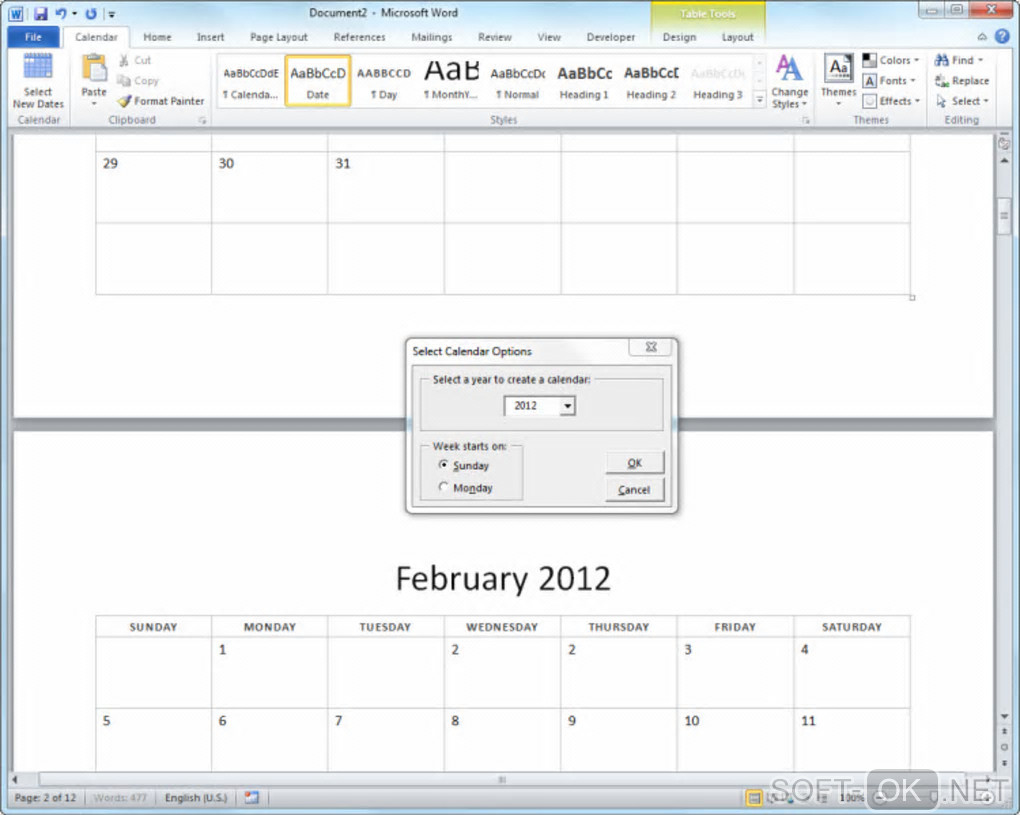Open the Table Tools Layout tab
The width and height of the screenshot is (1020, 815).
[737, 37]
